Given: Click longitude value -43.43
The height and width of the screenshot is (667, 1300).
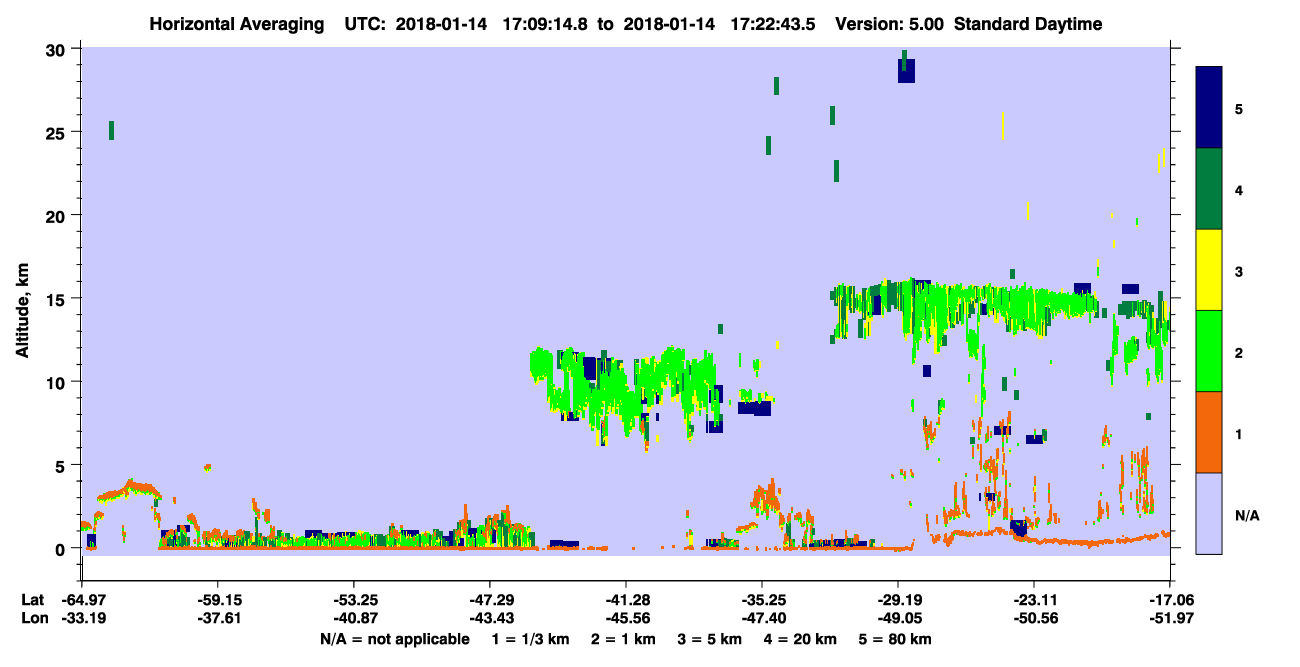Looking at the screenshot, I should tap(489, 618).
